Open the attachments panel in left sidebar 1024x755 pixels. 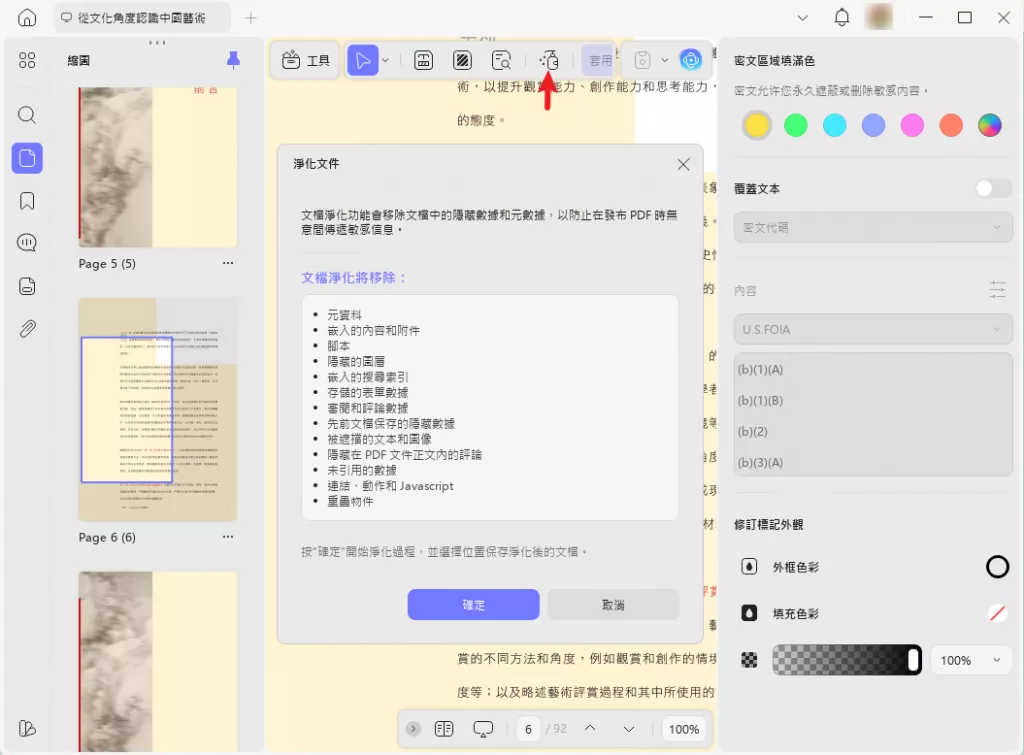pos(27,329)
